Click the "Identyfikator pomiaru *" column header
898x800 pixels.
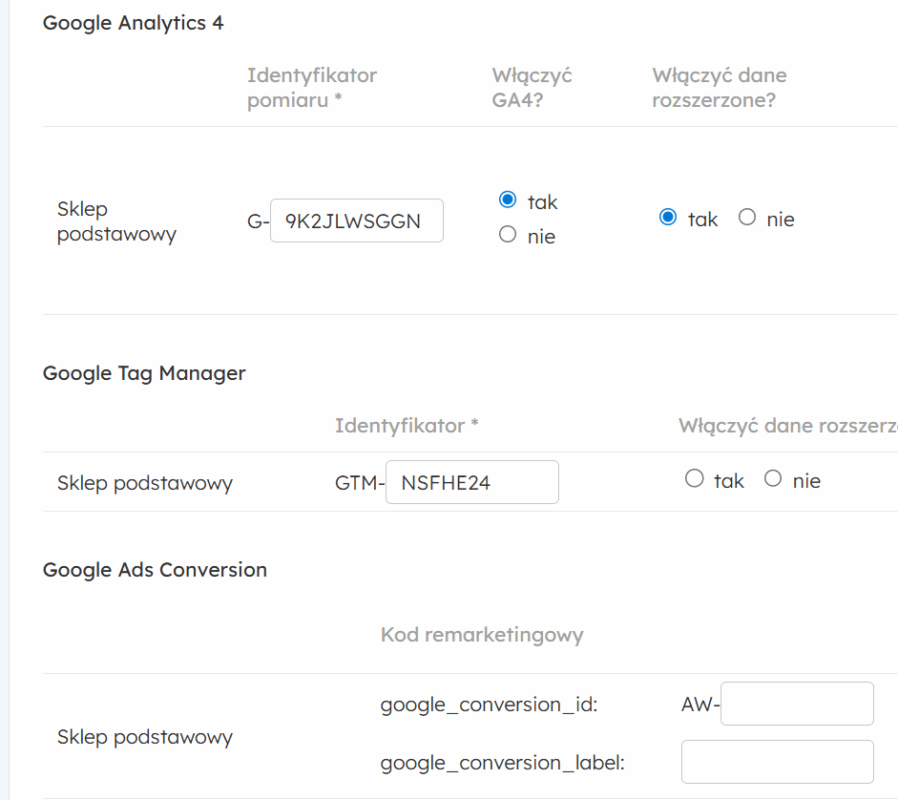312,88
